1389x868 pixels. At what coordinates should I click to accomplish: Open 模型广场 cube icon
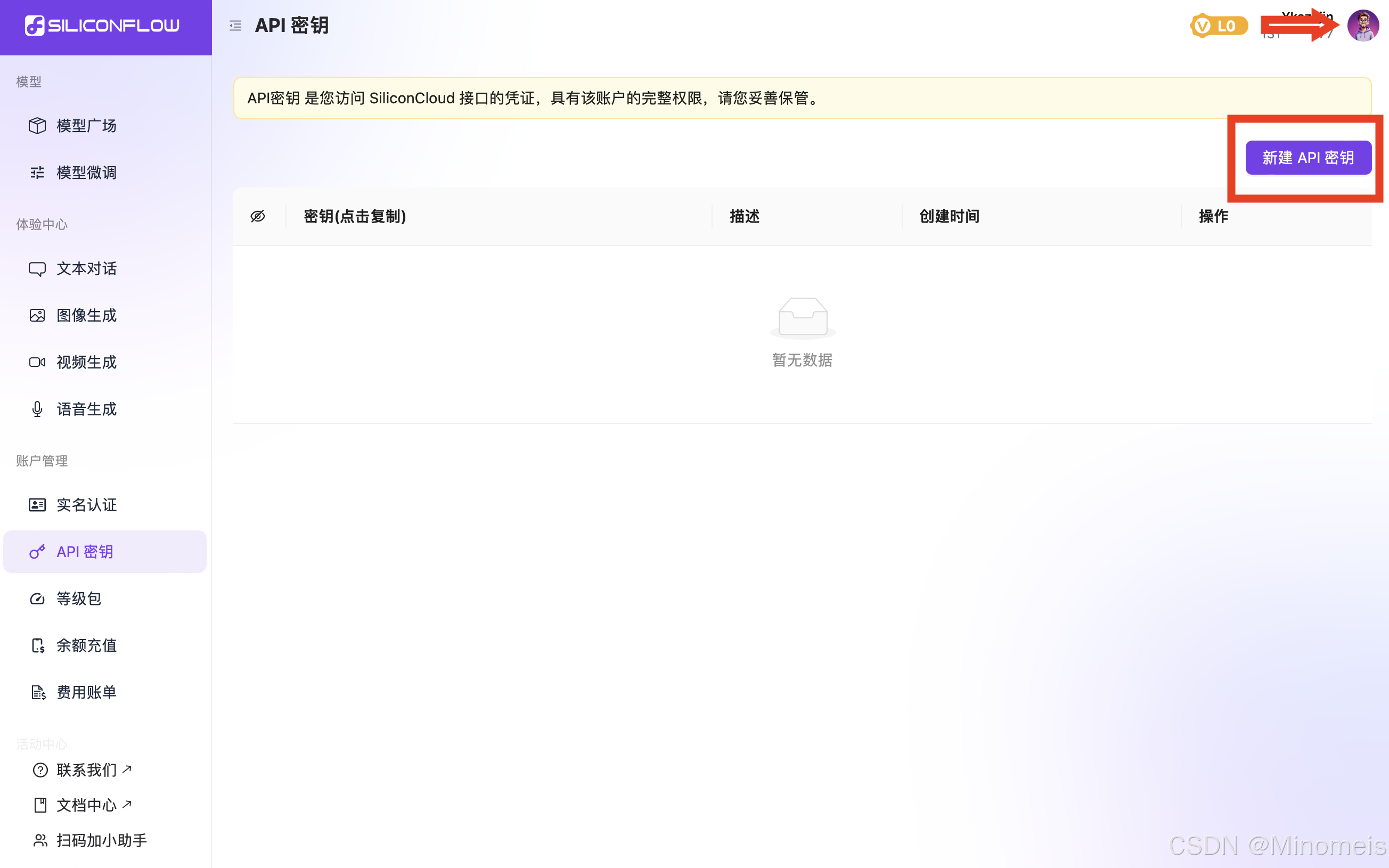click(x=37, y=126)
